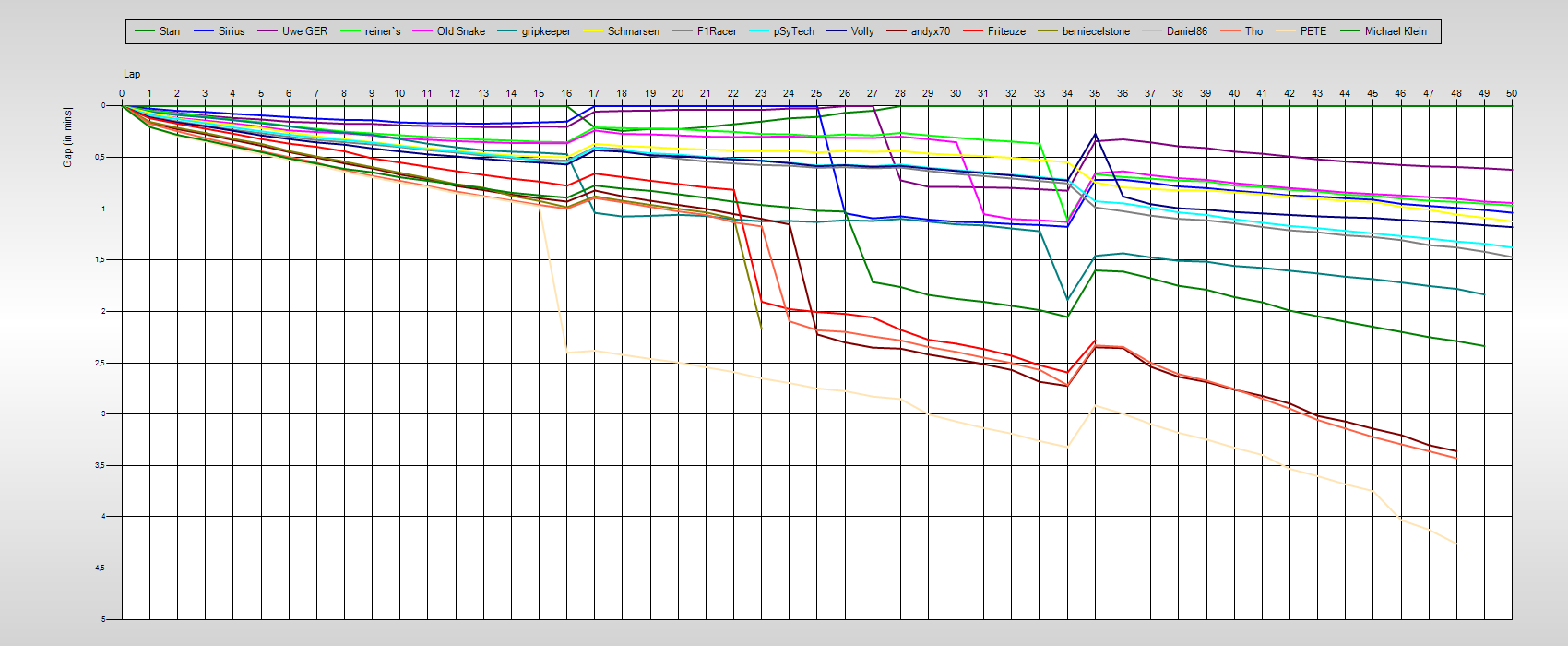Click lap number 40 on the lap axis
The height and width of the screenshot is (646, 1568).
(1234, 93)
